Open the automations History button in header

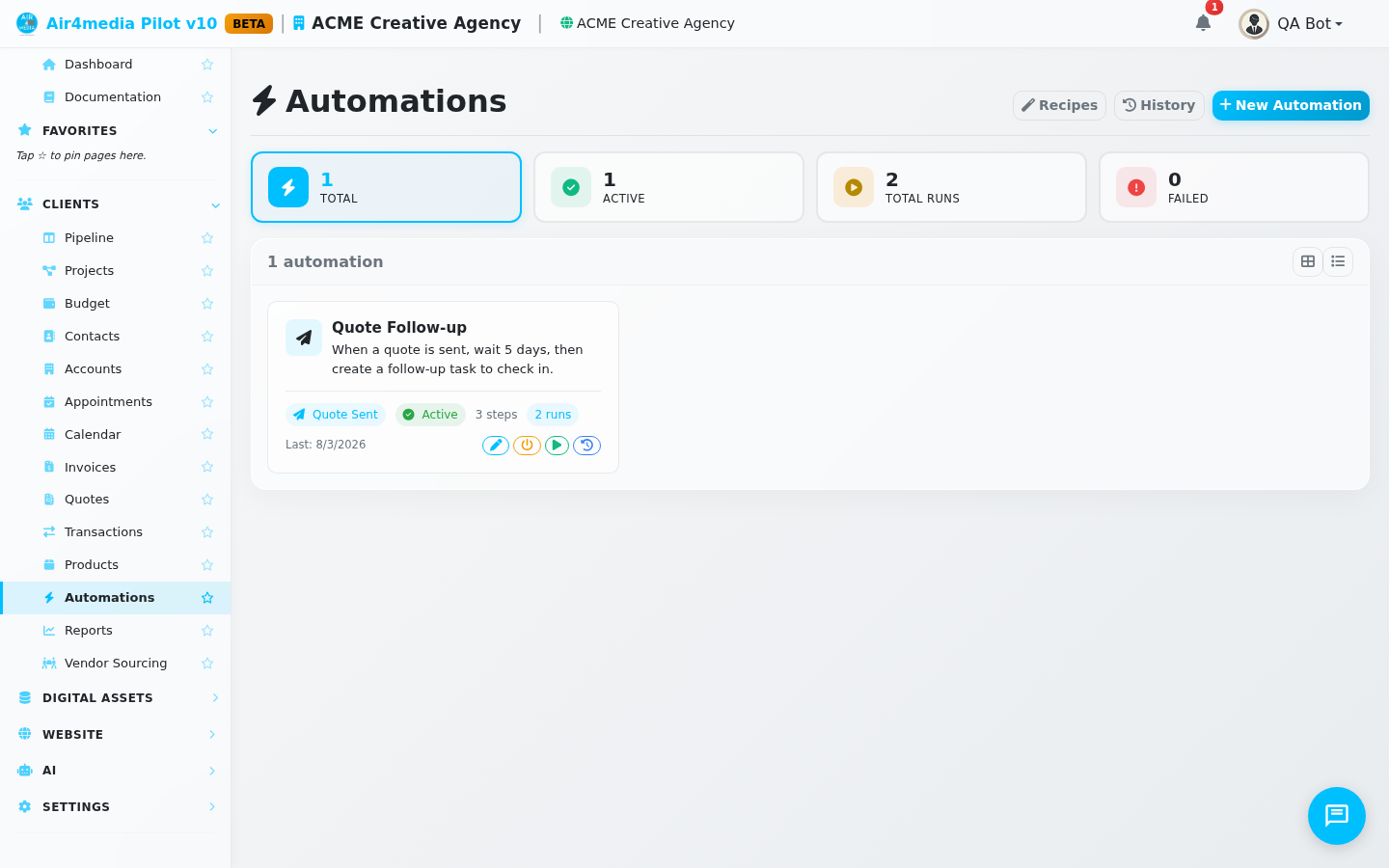tap(1158, 105)
